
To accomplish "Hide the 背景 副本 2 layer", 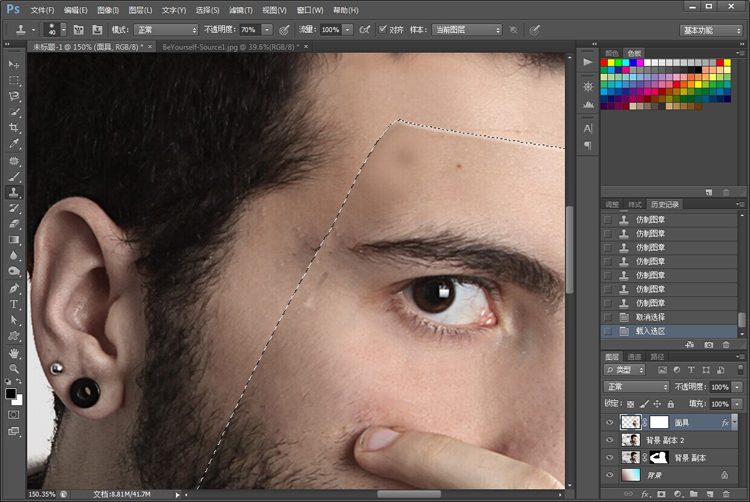I will click(x=609, y=440).
